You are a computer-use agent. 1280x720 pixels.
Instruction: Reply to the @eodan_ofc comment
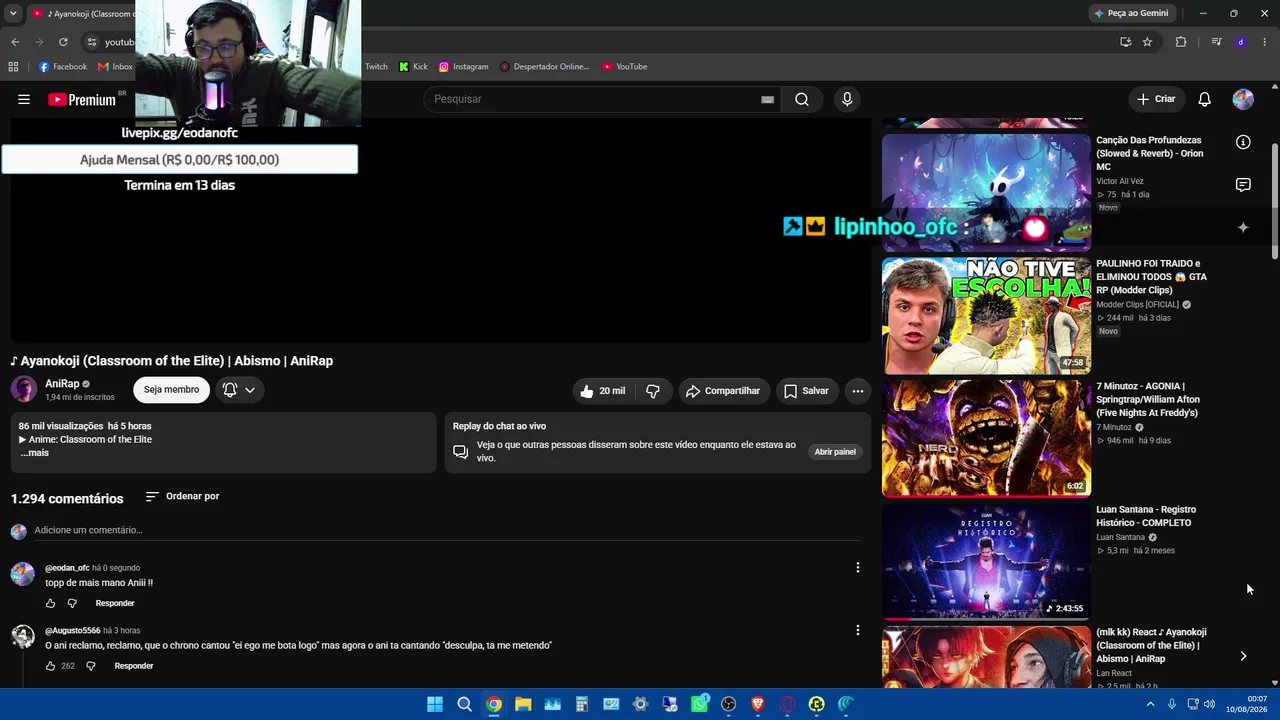(x=115, y=603)
